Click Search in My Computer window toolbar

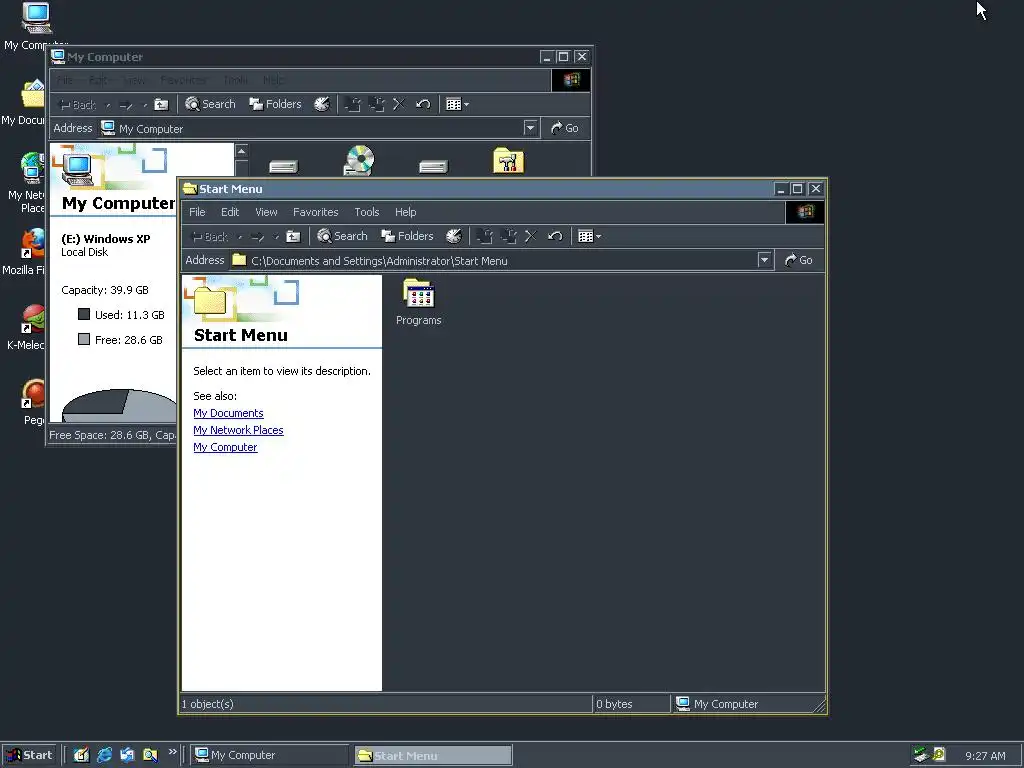(x=210, y=104)
